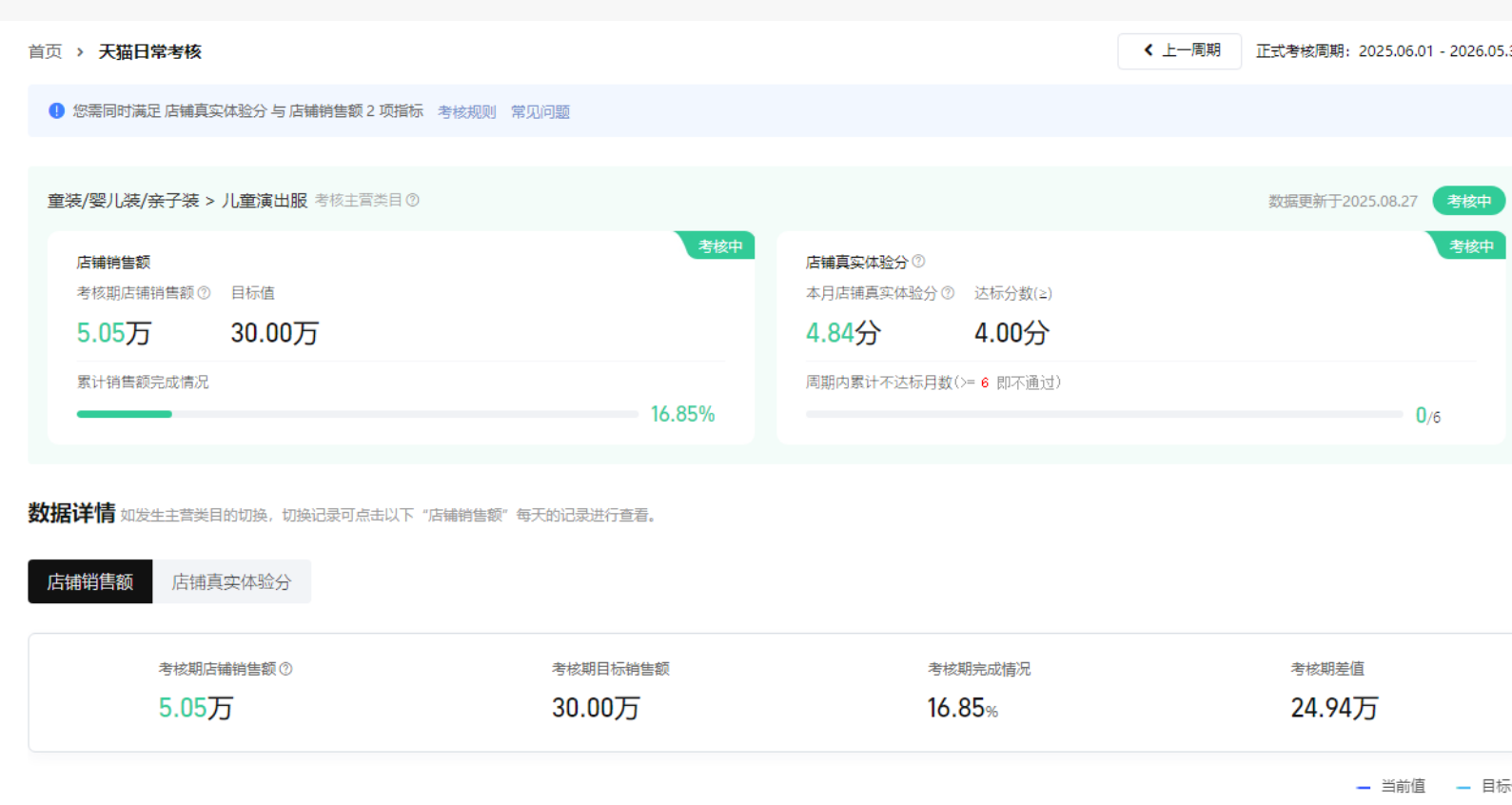Click help icon next to 店铺真实体验分 card title

[x=918, y=262]
